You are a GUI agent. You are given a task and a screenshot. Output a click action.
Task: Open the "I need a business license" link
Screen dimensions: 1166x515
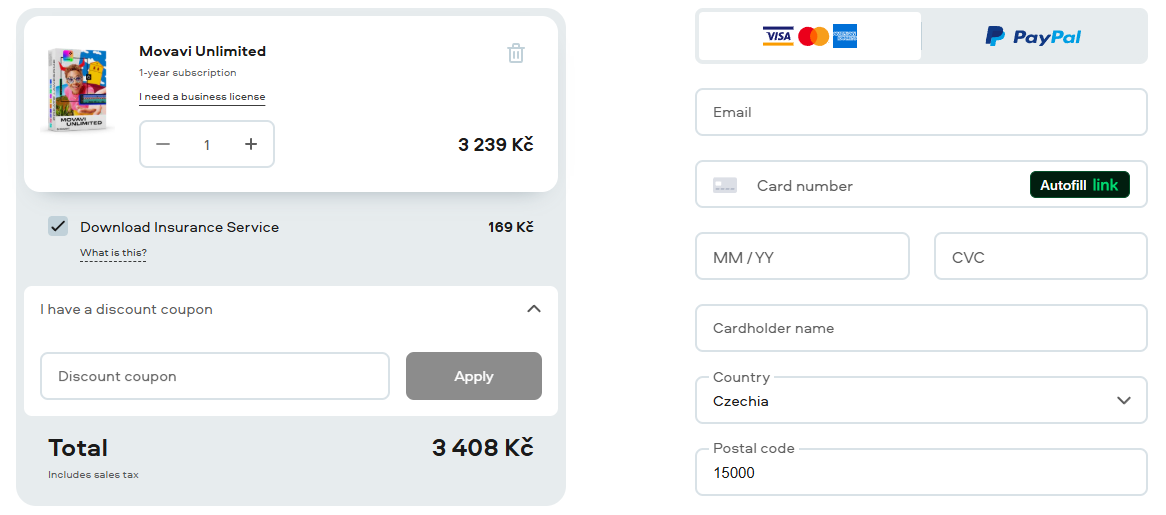202,97
